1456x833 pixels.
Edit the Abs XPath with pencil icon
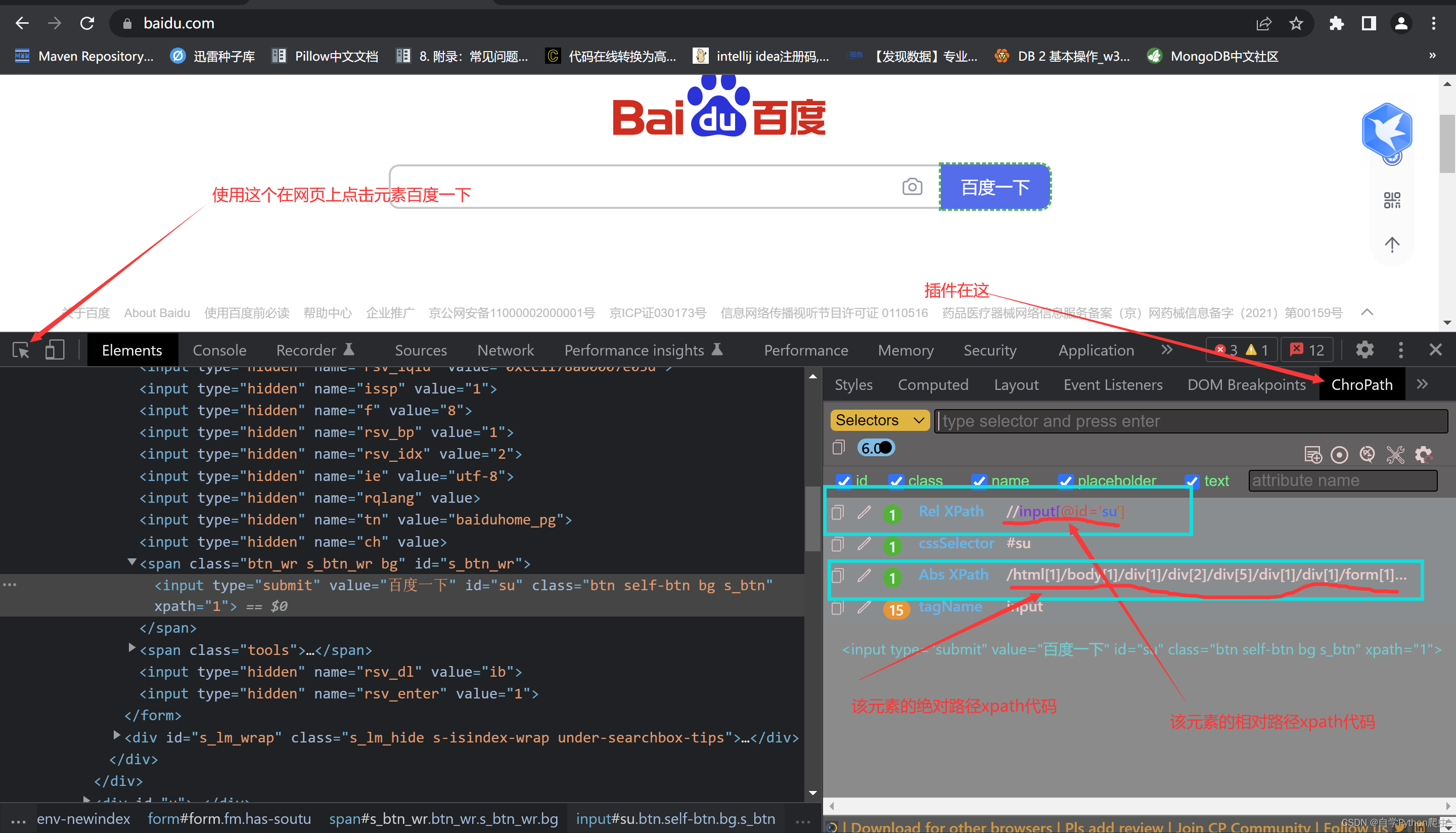(864, 575)
